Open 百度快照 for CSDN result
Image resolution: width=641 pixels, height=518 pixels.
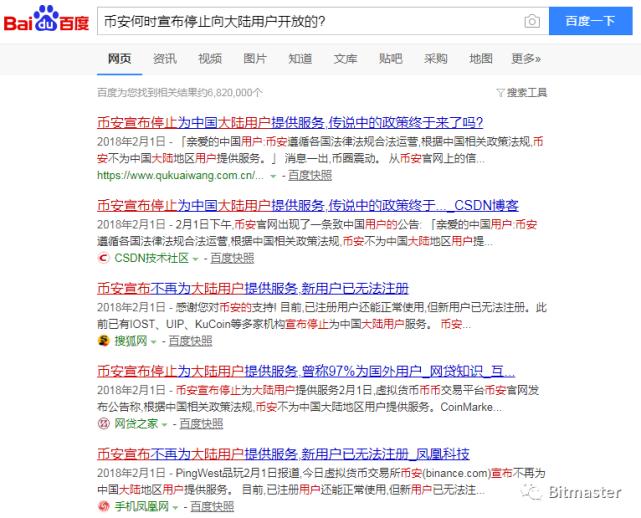[232, 258]
